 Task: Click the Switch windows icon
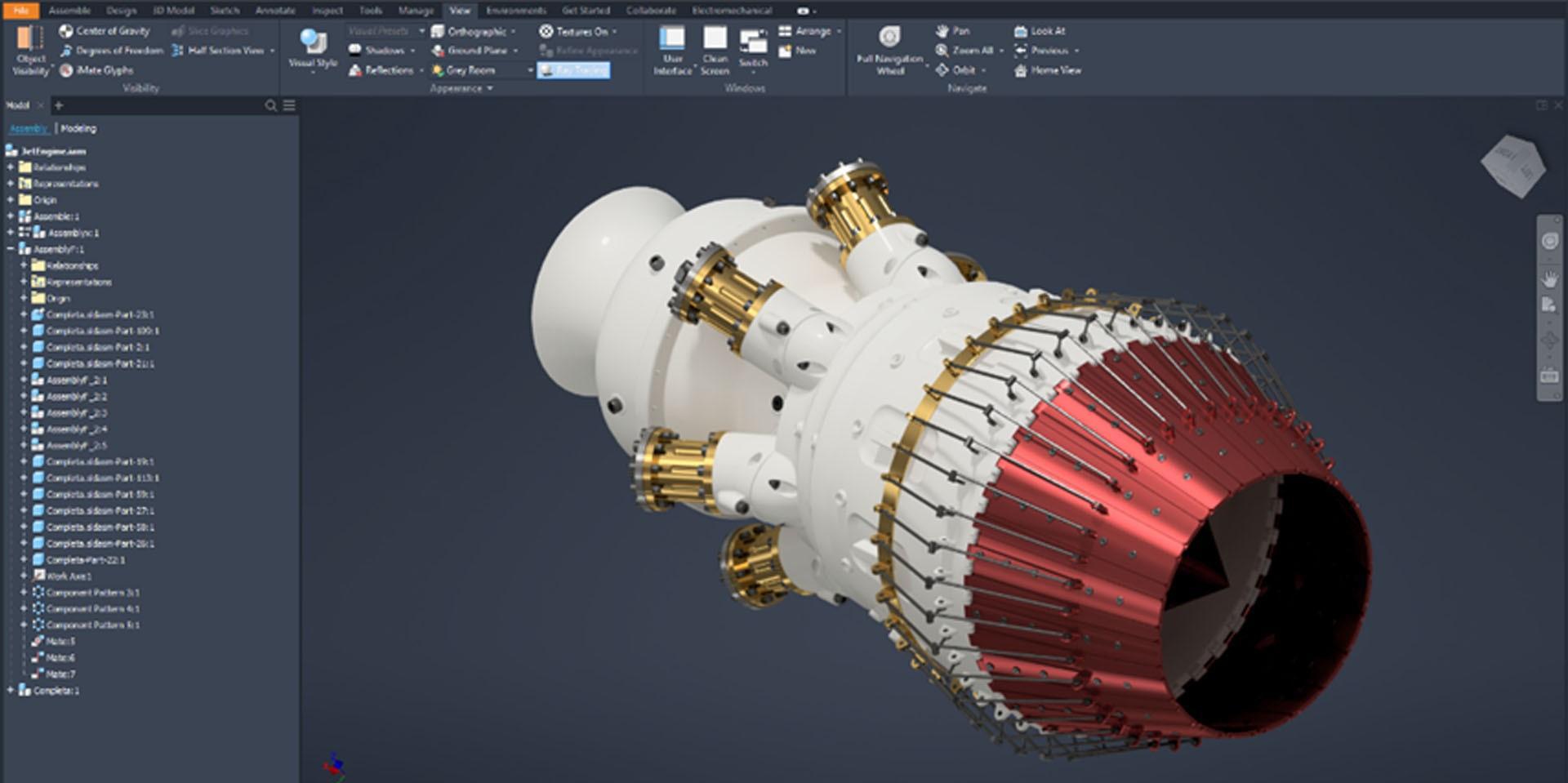click(x=753, y=42)
